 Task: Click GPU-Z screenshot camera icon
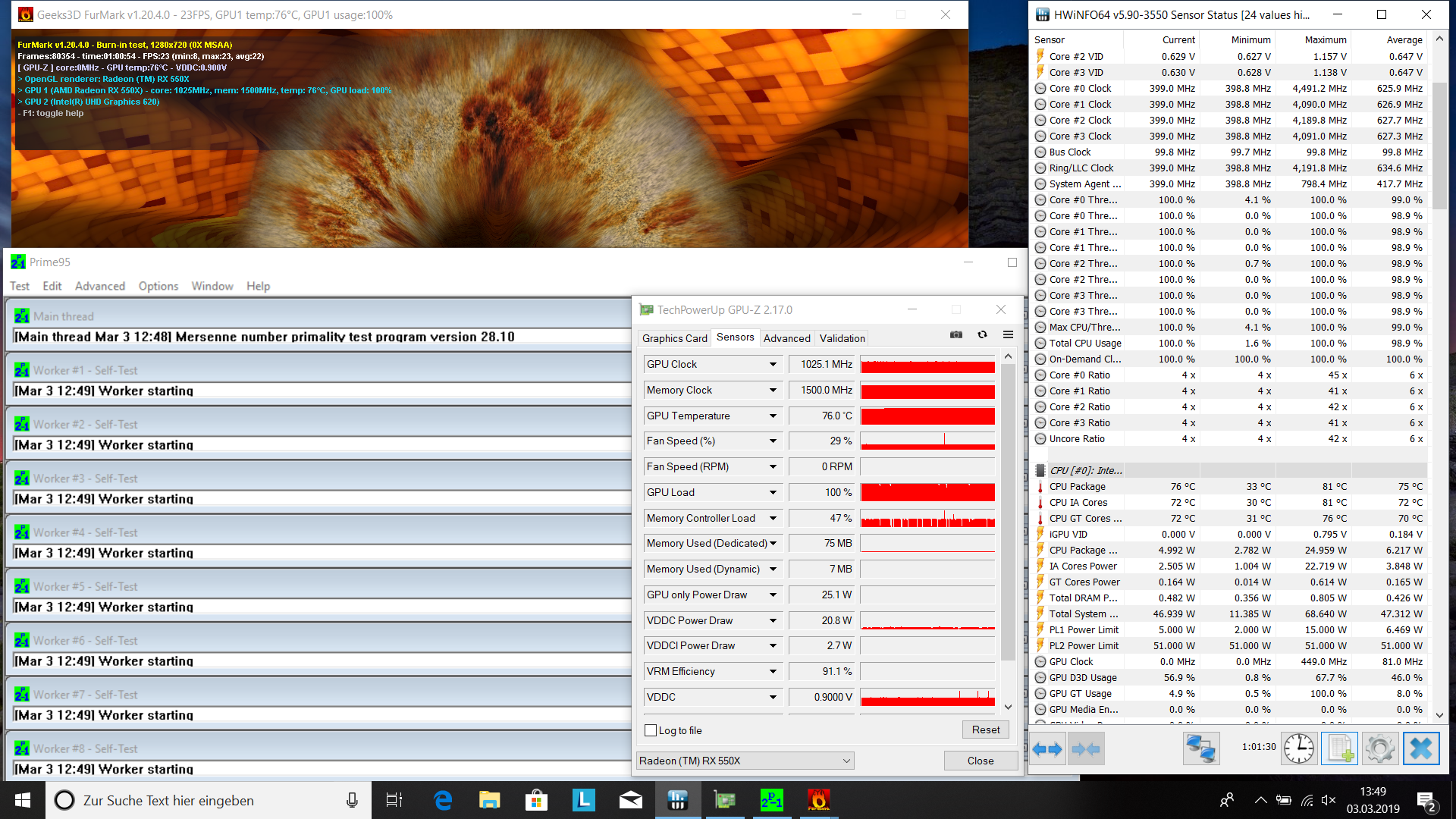[x=956, y=335]
